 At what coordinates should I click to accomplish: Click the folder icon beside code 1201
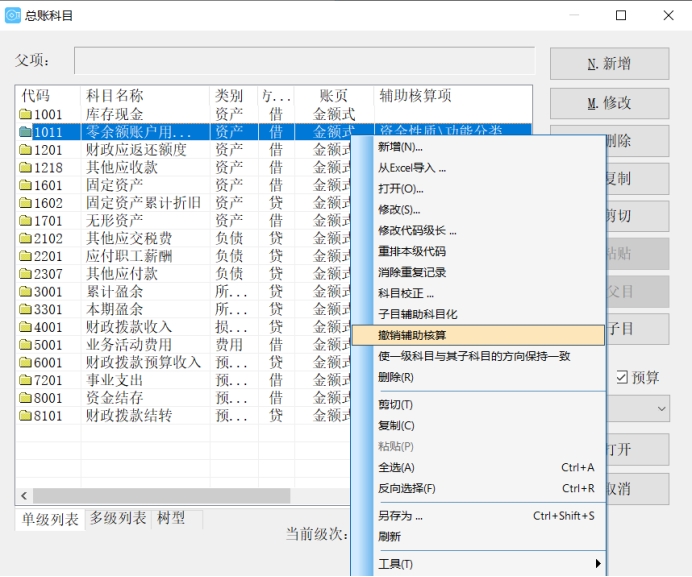click(26, 150)
